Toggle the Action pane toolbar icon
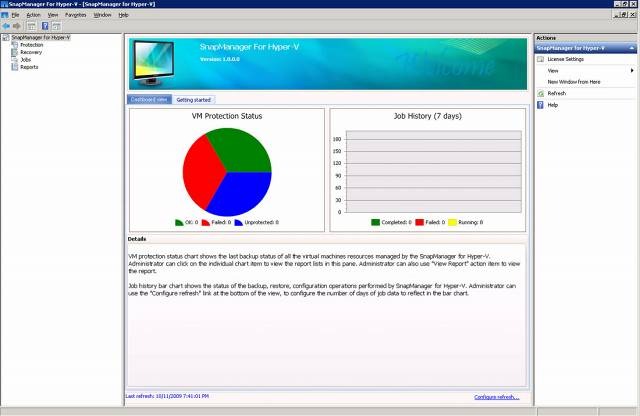The height and width of the screenshot is (416, 640). [56, 26]
